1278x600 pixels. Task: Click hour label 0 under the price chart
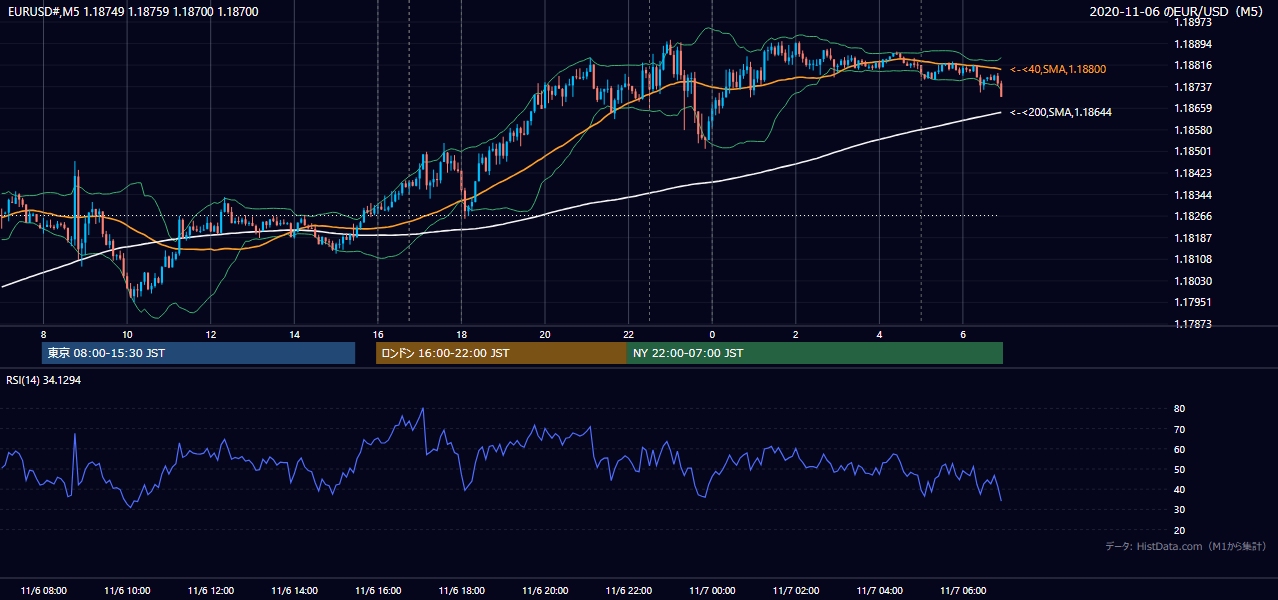click(712, 334)
